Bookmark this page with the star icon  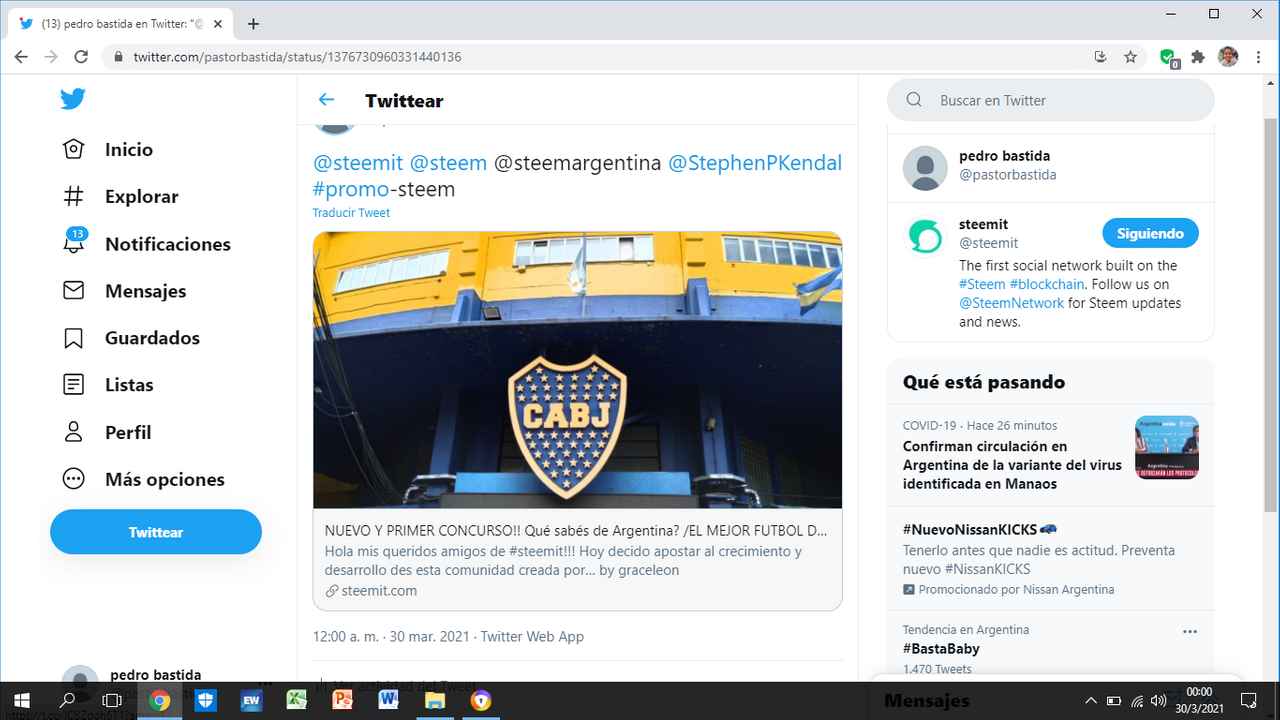(x=1130, y=57)
